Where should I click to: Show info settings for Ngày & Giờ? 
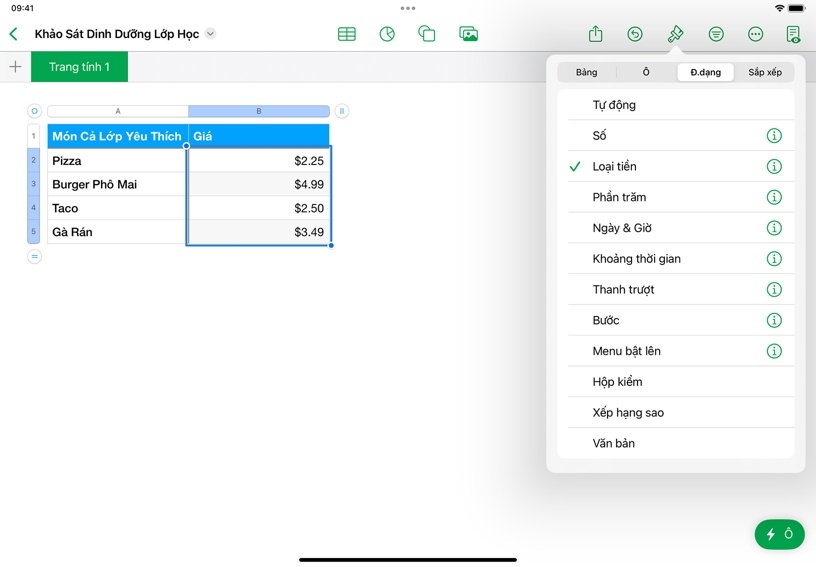click(773, 228)
